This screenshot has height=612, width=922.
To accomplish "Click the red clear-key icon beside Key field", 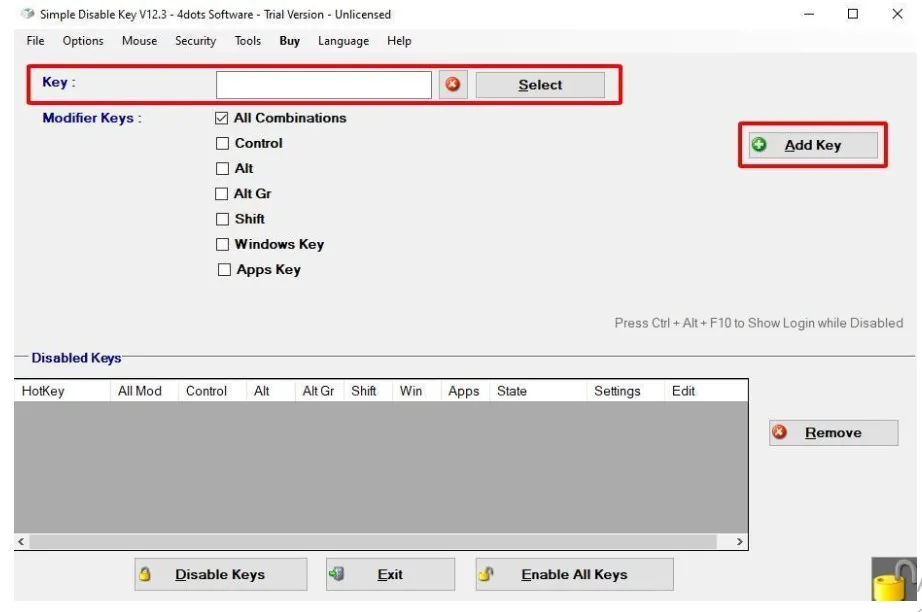I will 452,85.
